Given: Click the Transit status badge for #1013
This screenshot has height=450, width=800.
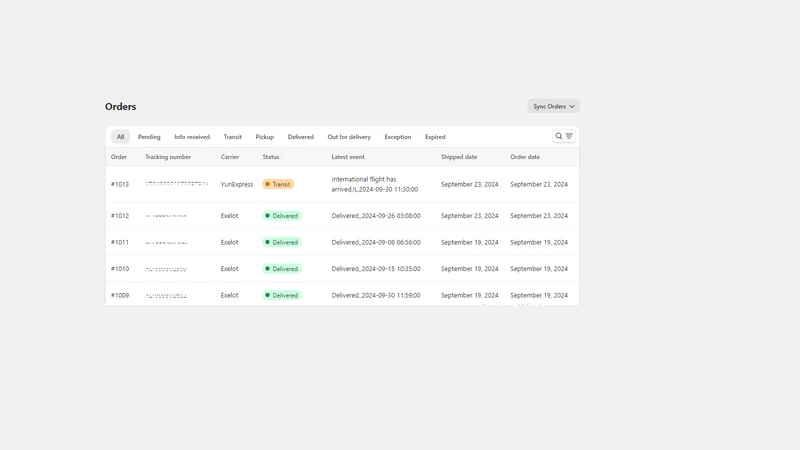Looking at the screenshot, I should (278, 184).
